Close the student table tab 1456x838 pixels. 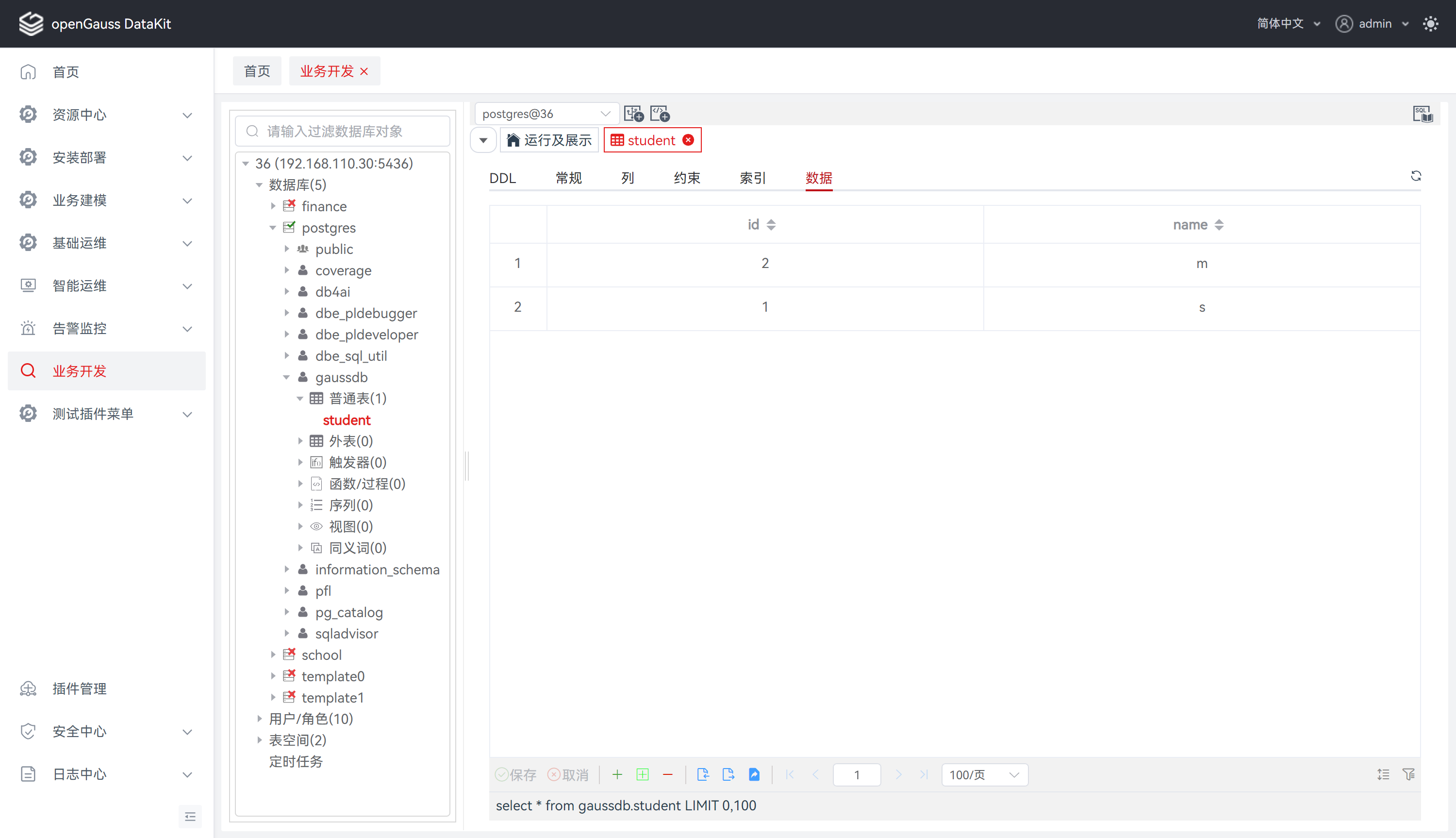point(689,140)
